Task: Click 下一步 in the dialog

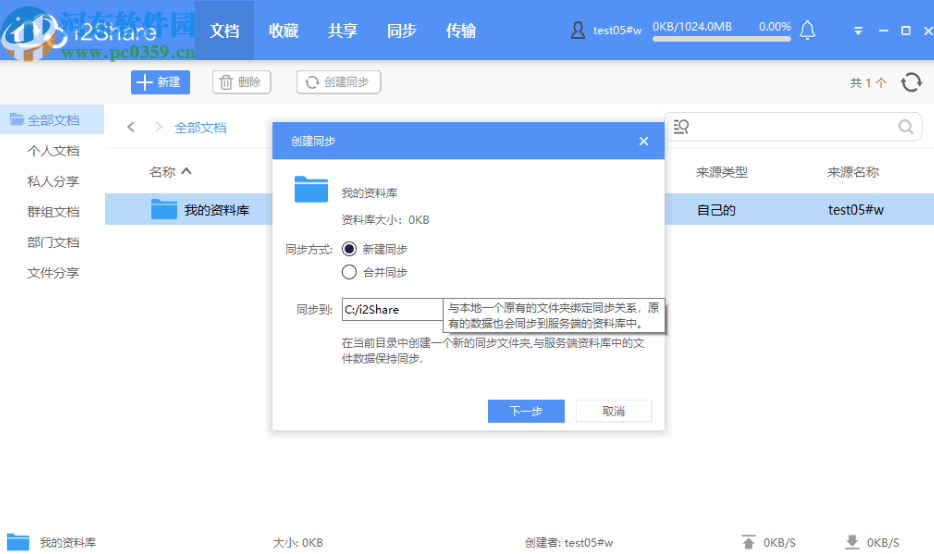Action: tap(526, 411)
